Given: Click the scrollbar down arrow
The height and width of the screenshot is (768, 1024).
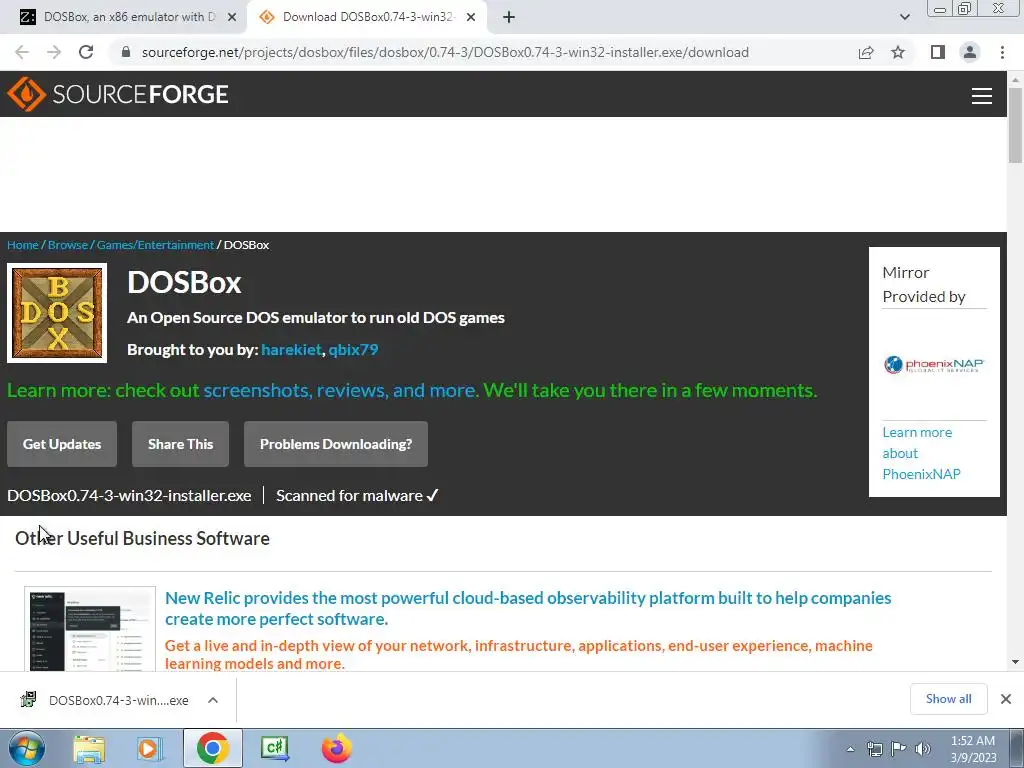Looking at the screenshot, I should (1015, 662).
